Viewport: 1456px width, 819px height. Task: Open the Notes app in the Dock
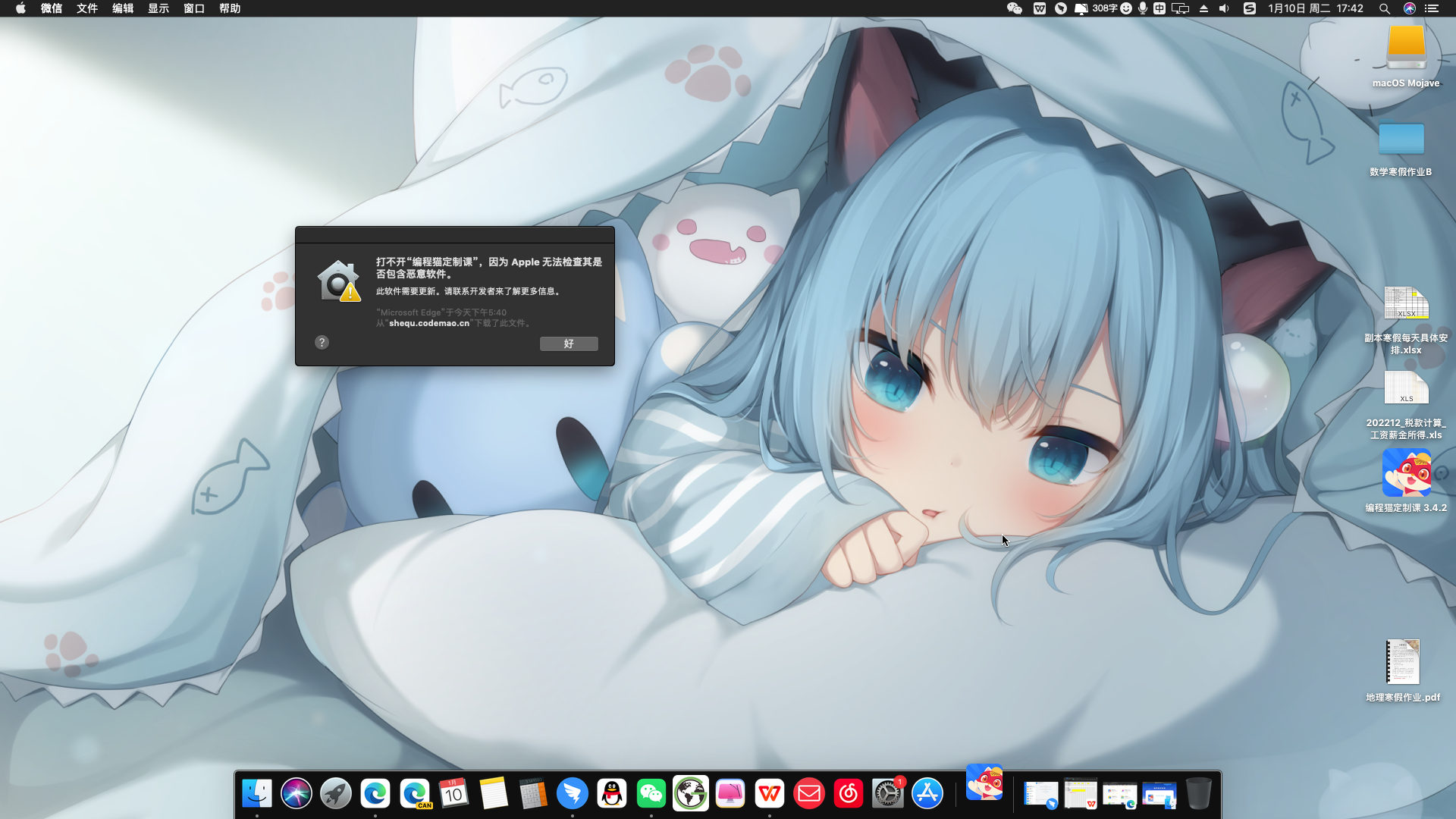494,794
